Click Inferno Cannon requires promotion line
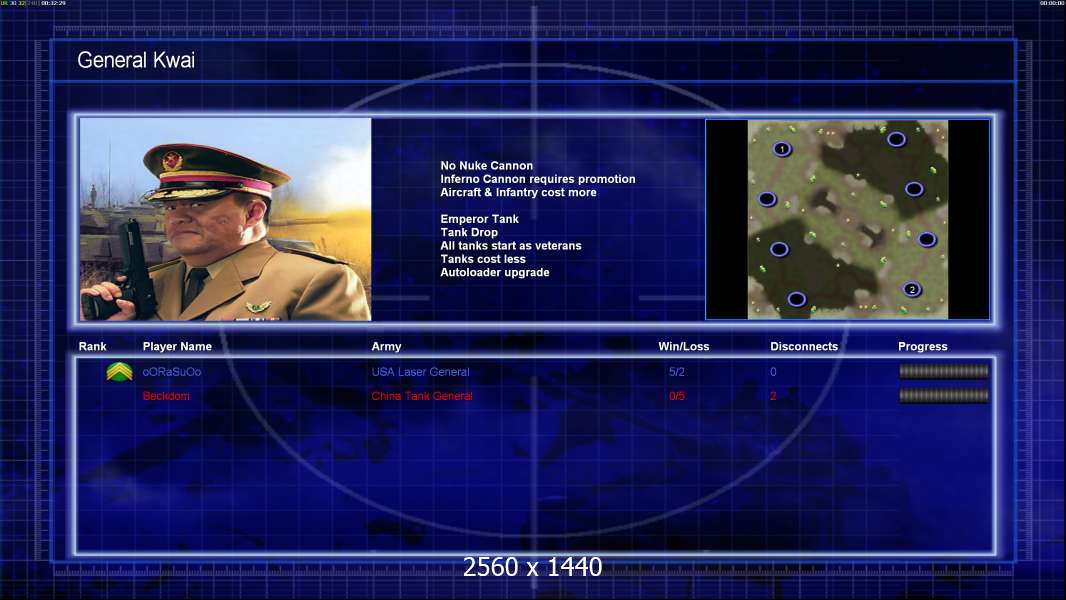 click(538, 179)
